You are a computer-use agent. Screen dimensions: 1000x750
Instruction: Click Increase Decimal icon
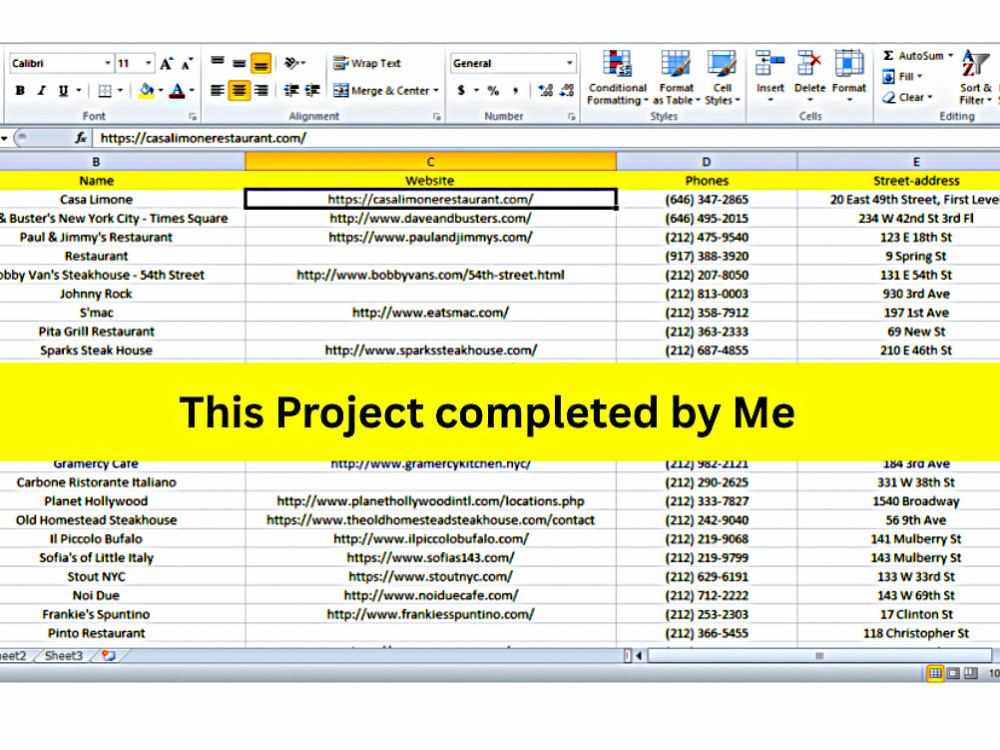546,91
